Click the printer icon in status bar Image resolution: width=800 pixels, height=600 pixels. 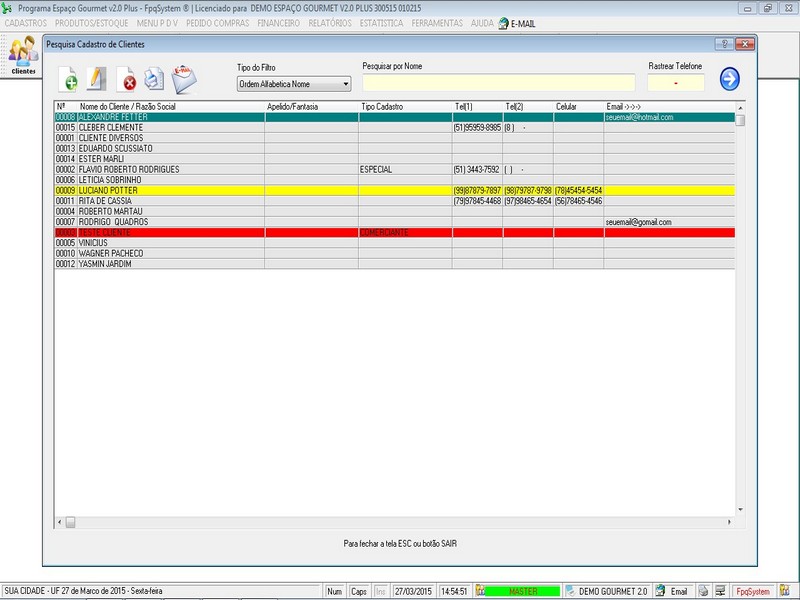[x=704, y=591]
